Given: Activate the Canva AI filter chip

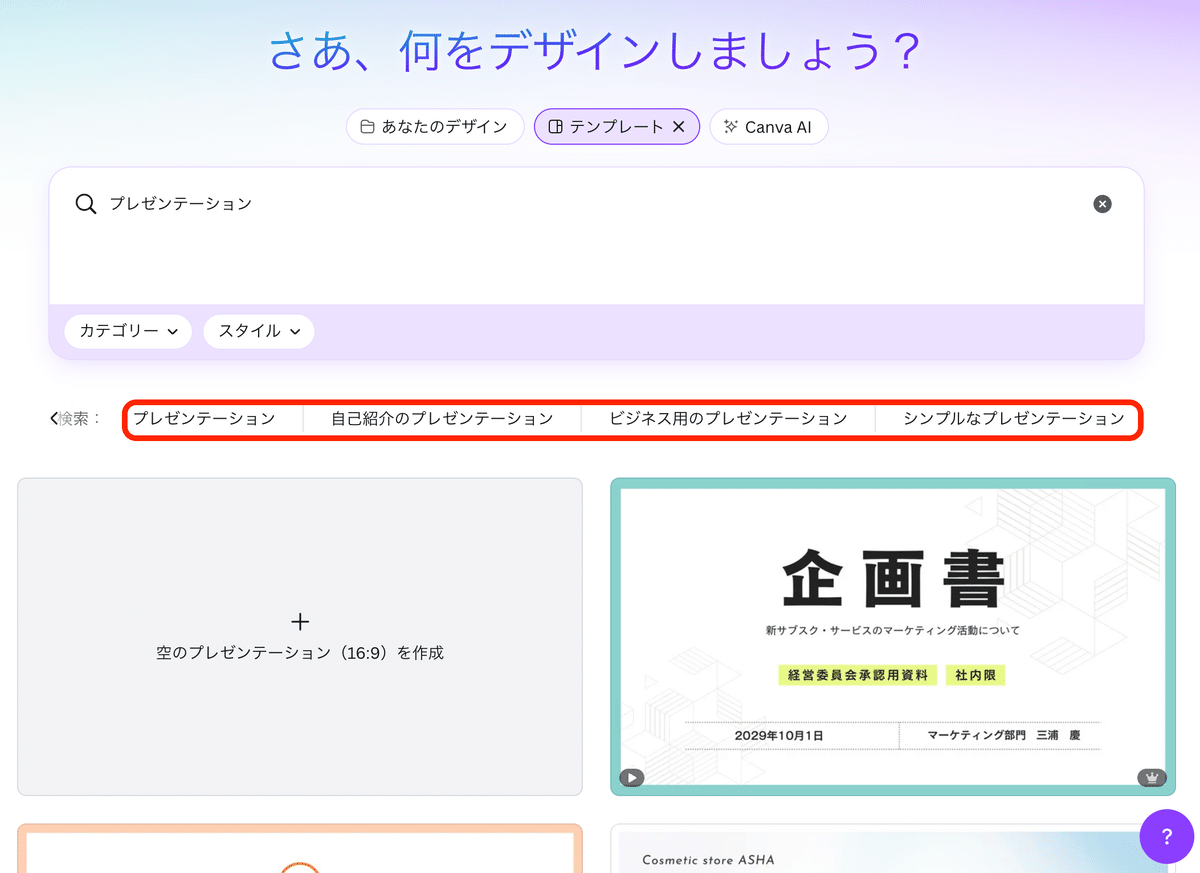Looking at the screenshot, I should (x=768, y=126).
